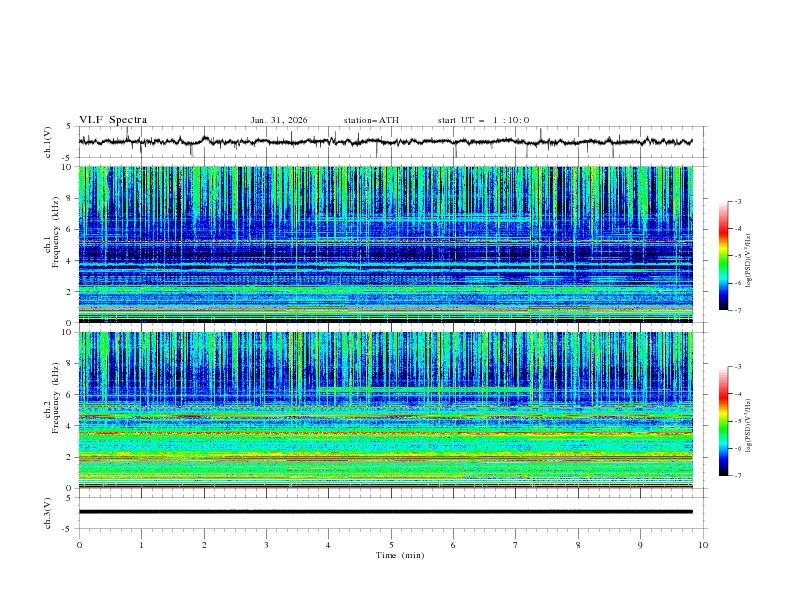Click the -7 tick on ch.1 color bar
Viewport: 792px width, 612px height.
[x=738, y=310]
